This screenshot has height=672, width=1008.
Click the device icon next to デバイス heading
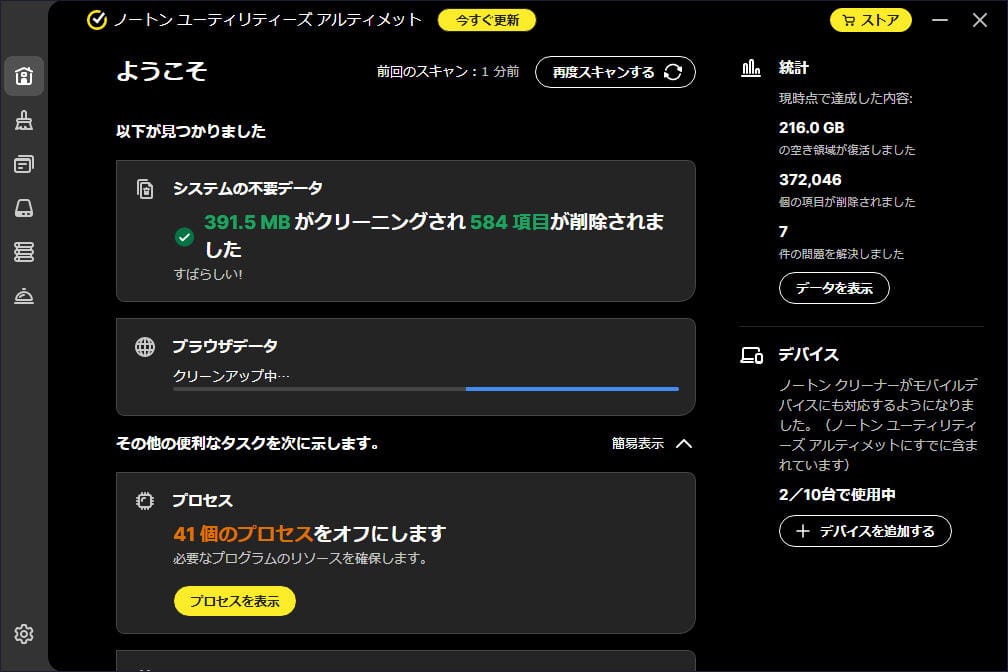(x=752, y=353)
